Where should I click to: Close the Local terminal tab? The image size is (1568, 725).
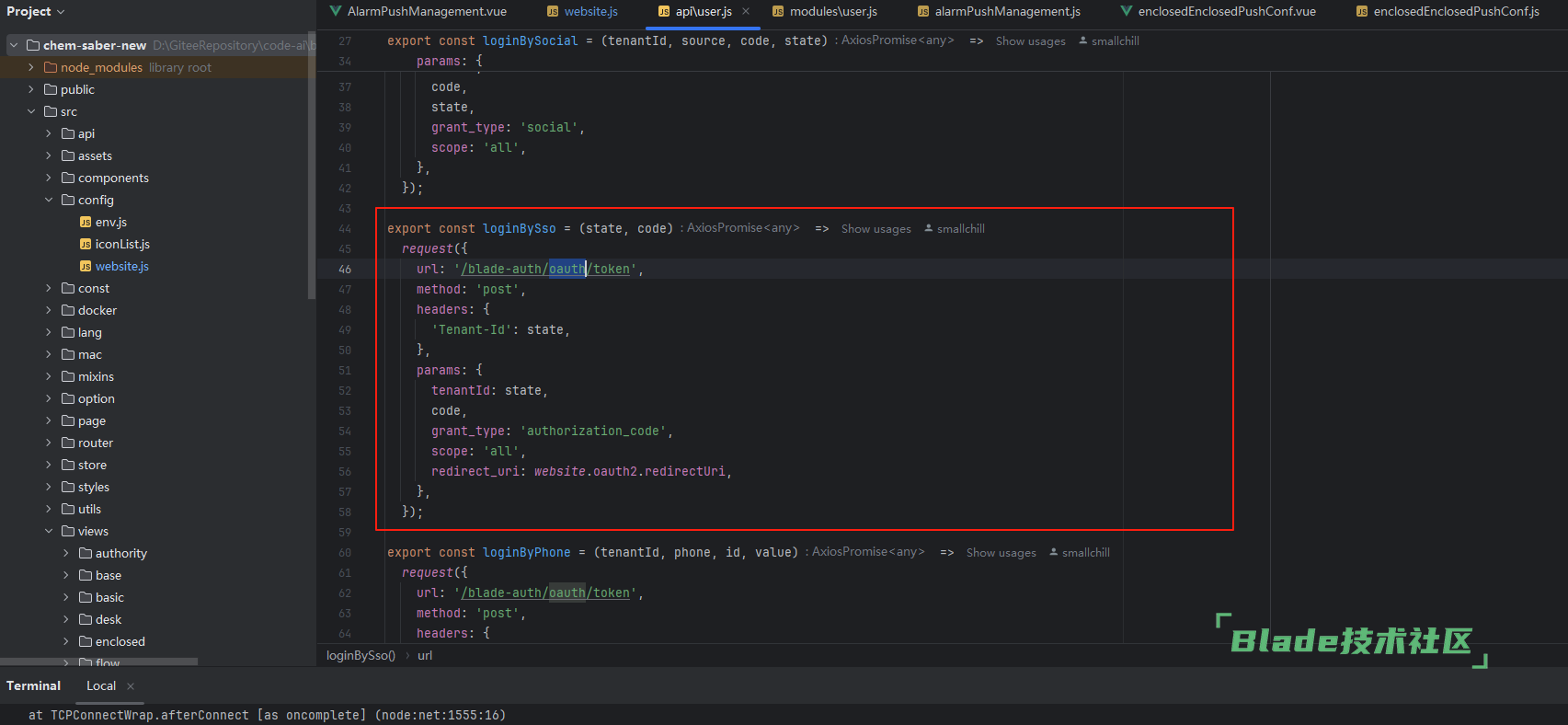coord(131,686)
